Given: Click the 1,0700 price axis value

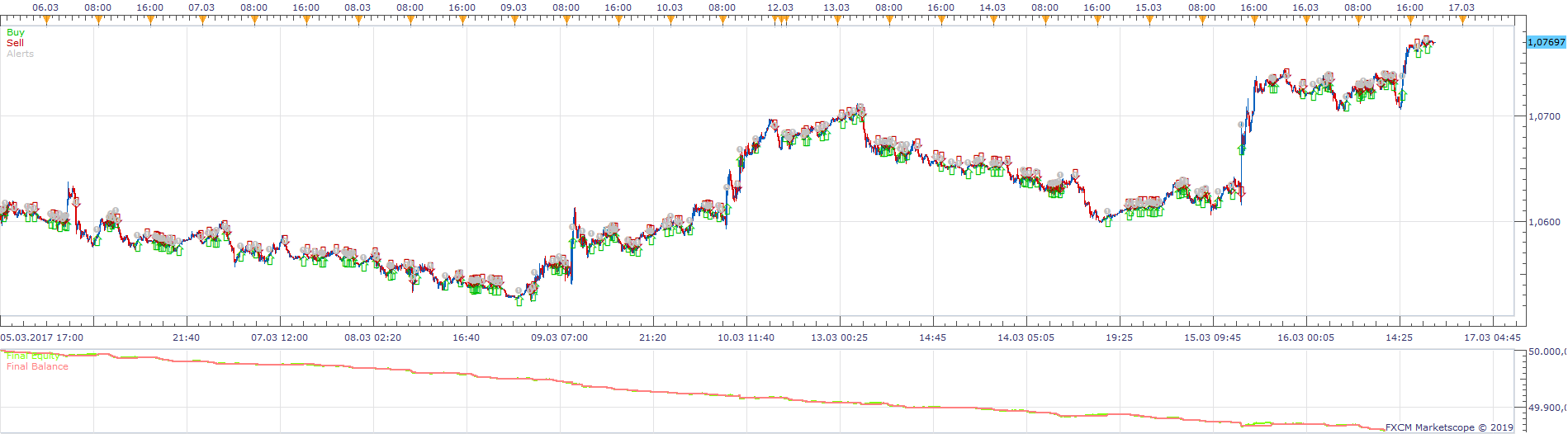Looking at the screenshot, I should 1544,116.
